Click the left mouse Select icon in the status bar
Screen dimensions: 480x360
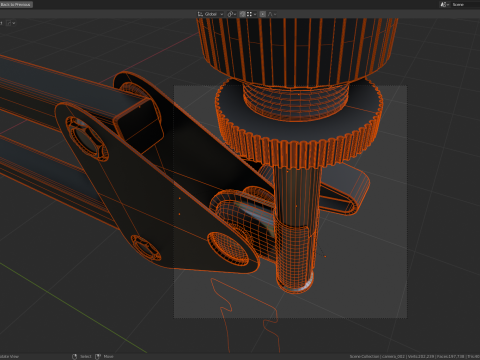point(75,356)
